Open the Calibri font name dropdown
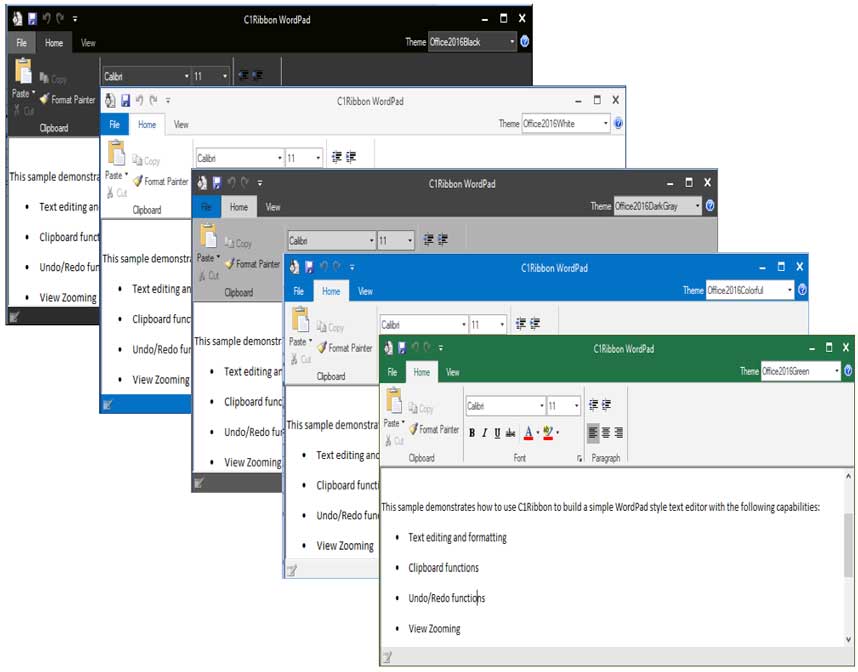 pos(541,406)
